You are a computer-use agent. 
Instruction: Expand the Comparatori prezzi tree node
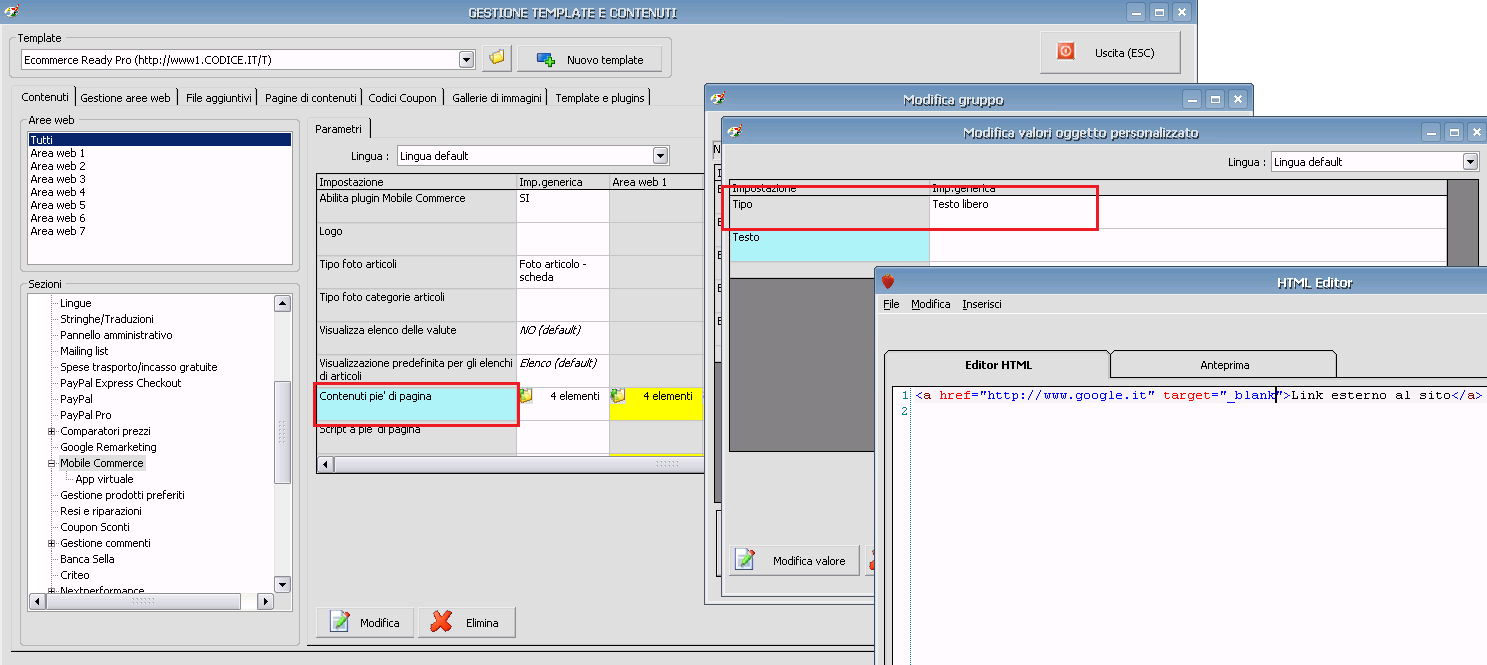pos(51,431)
